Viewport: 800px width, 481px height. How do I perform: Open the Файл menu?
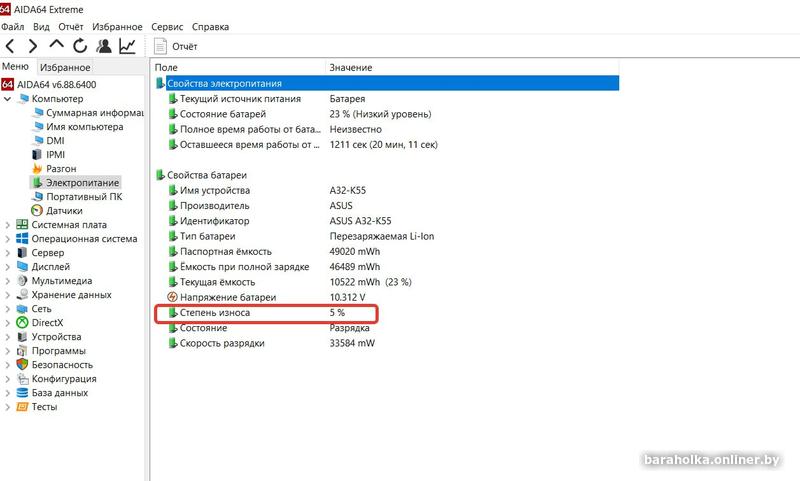tap(12, 27)
